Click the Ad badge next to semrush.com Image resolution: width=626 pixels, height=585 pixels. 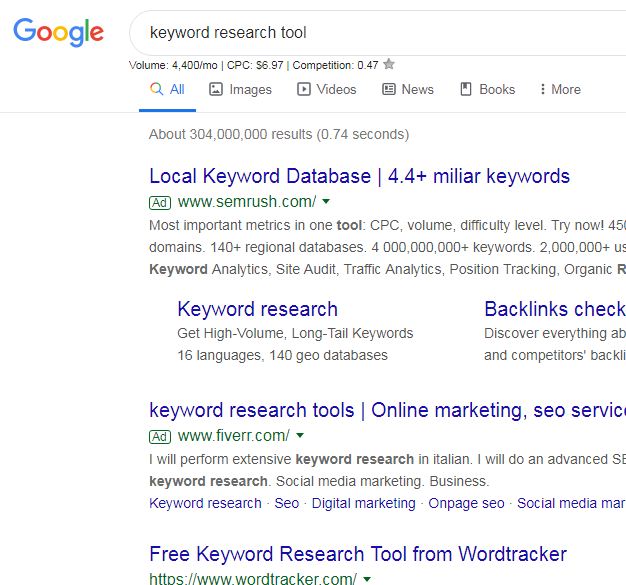coord(160,203)
